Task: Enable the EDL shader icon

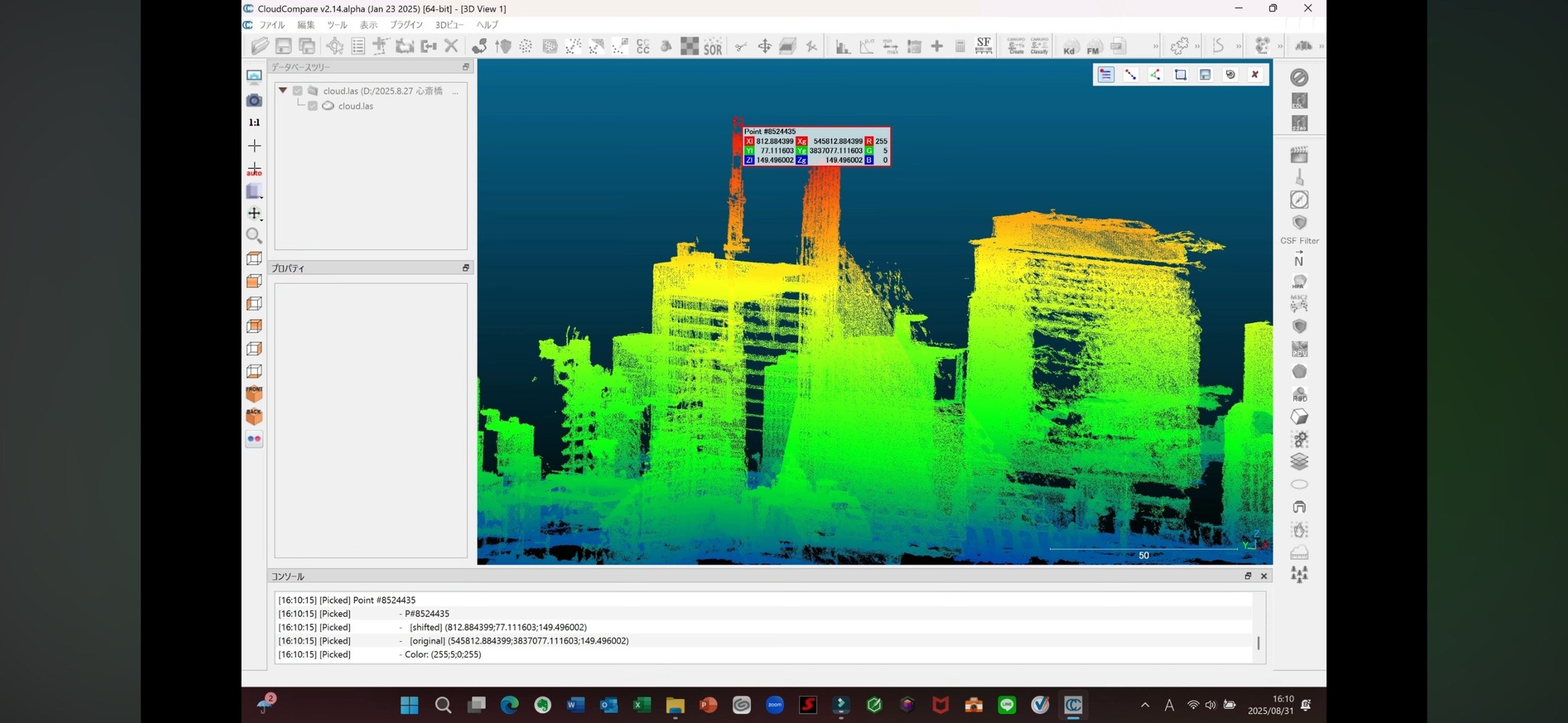Action: [x=1299, y=100]
